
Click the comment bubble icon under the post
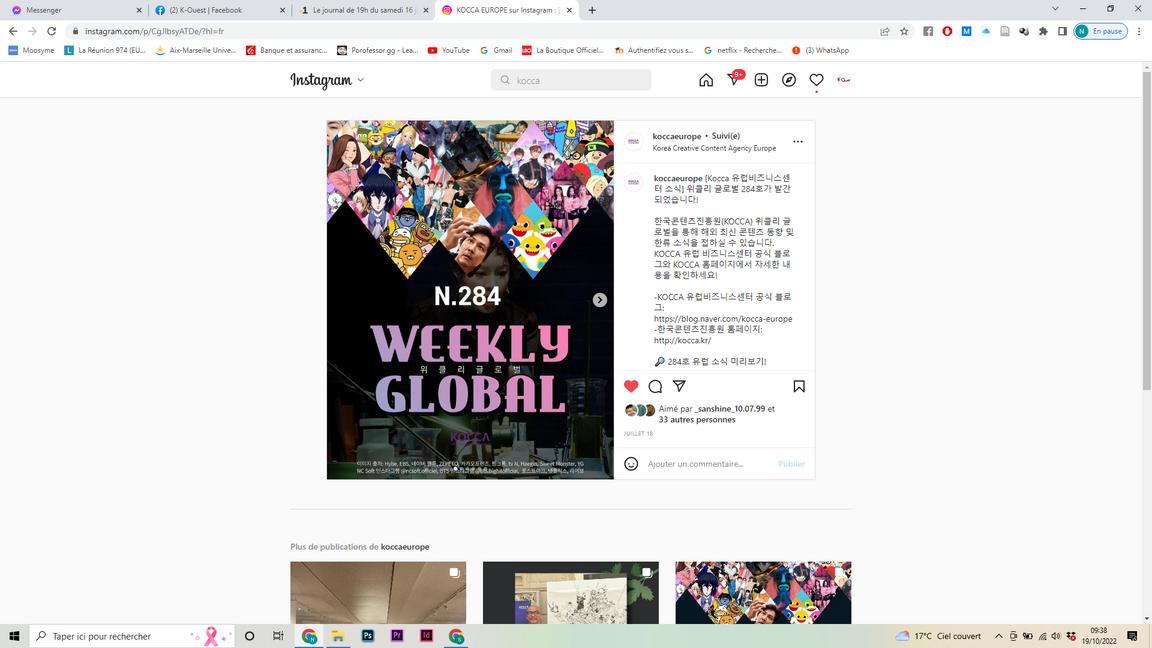(x=655, y=386)
